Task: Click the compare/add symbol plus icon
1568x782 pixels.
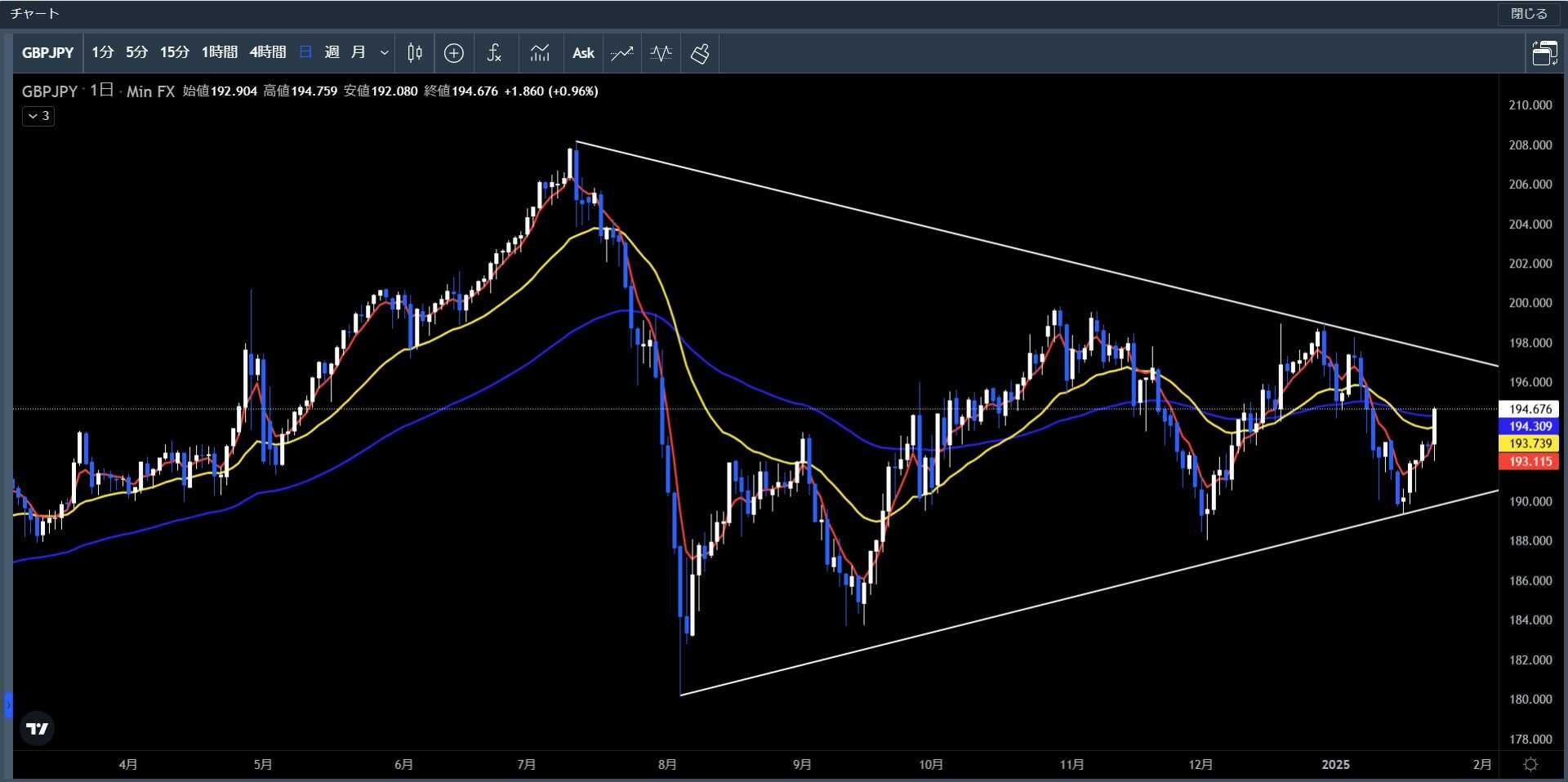Action: coord(454,53)
